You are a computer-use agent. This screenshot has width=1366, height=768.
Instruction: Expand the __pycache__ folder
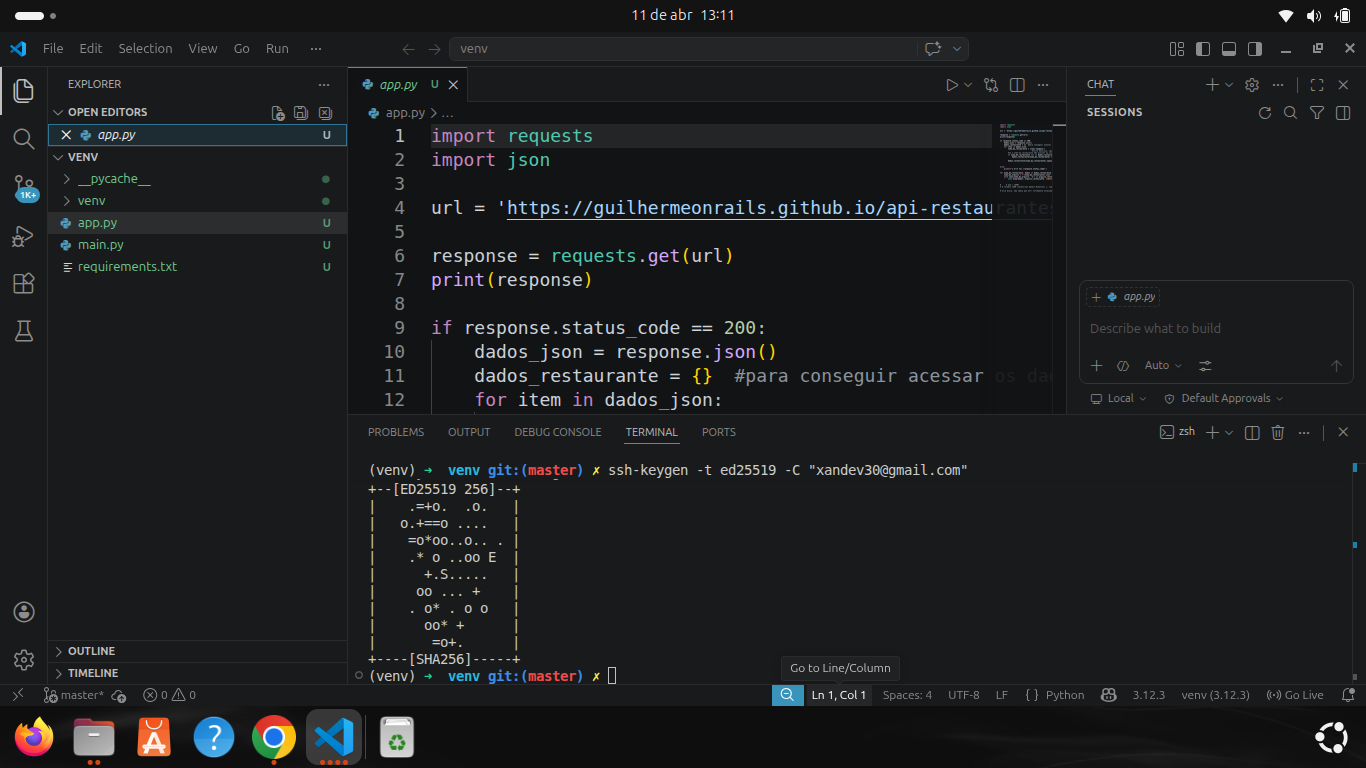[x=113, y=179]
